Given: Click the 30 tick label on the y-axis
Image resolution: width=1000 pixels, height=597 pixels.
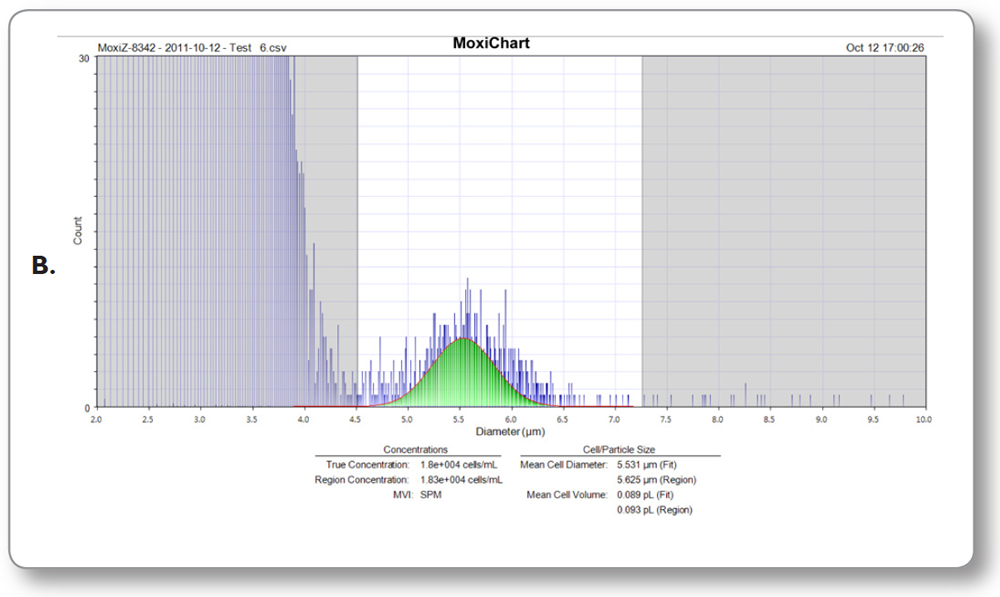Looking at the screenshot, I should pos(84,58).
